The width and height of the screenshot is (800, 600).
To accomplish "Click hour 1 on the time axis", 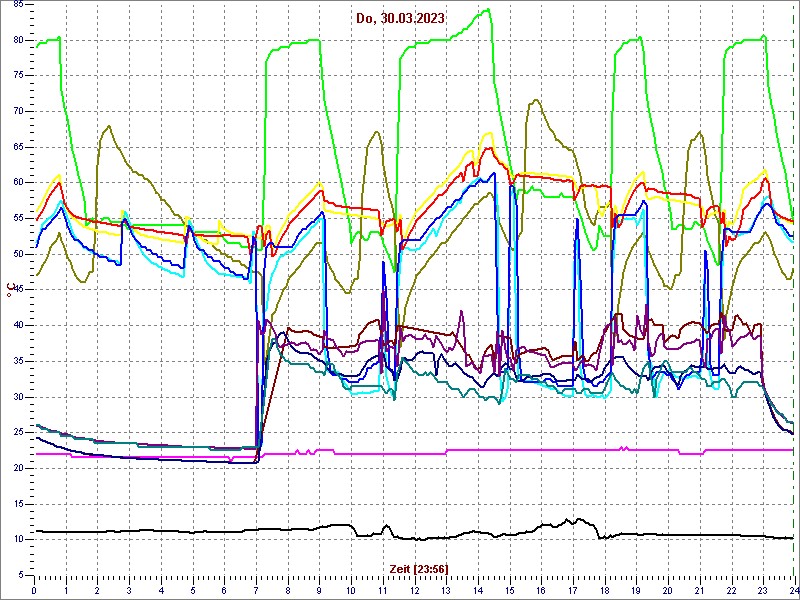I will pos(66,588).
